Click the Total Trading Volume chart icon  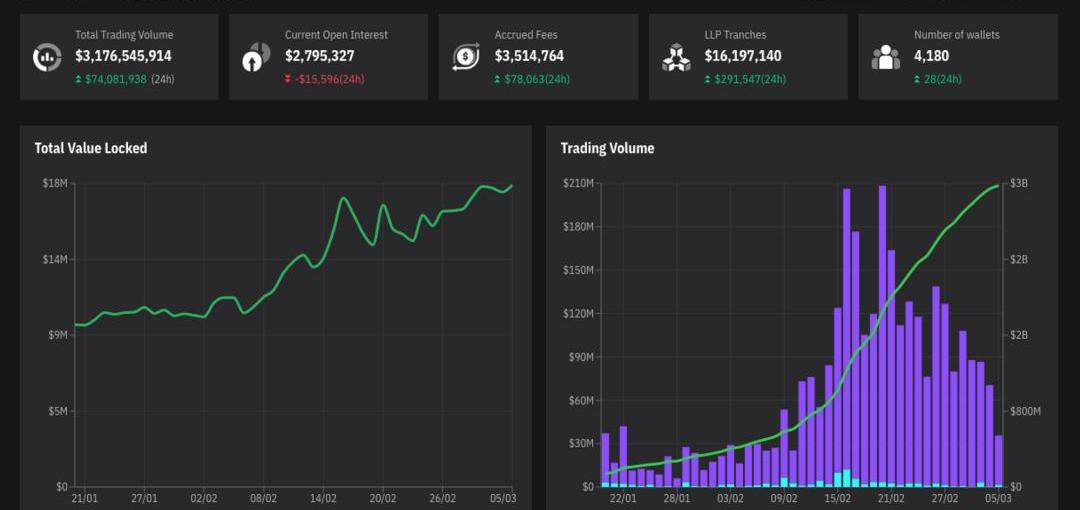47,58
